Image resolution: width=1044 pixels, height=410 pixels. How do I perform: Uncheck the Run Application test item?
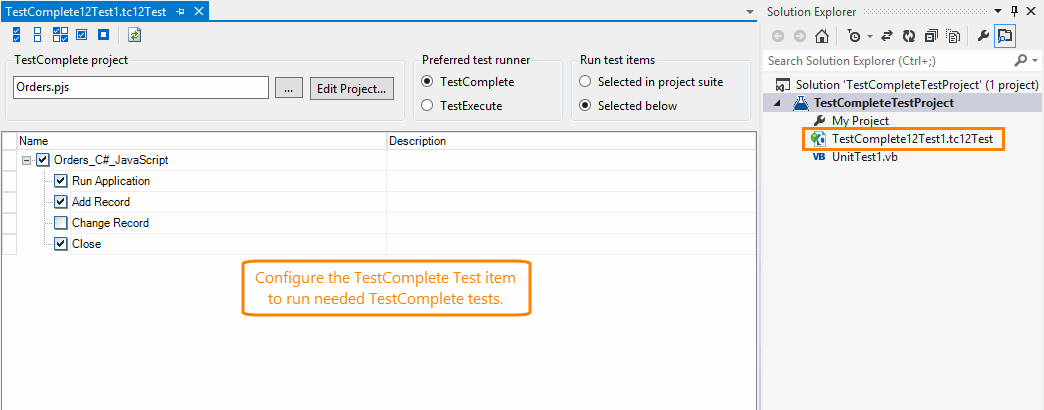(x=61, y=181)
